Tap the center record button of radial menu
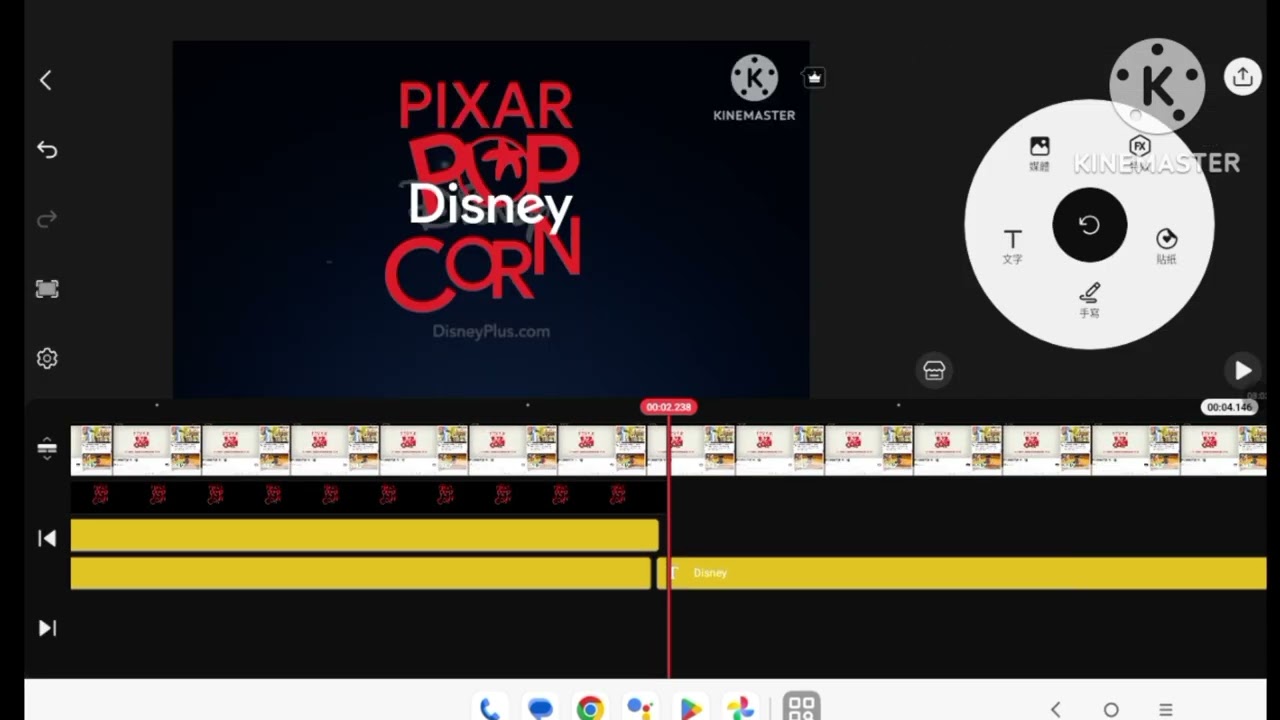 (1090, 225)
